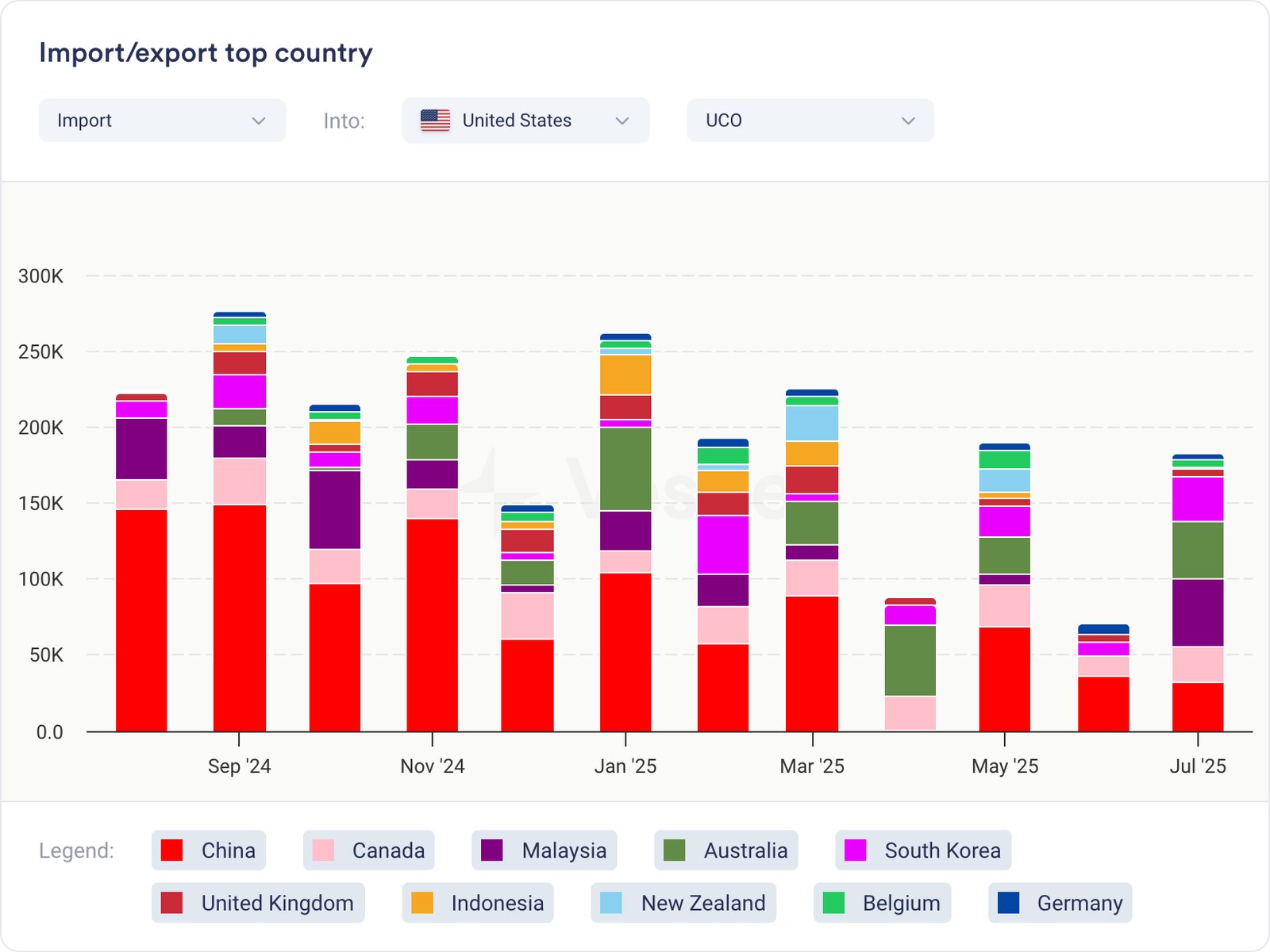1270x952 pixels.
Task: Click the Sep '24 stacked bar
Action: coord(240,524)
